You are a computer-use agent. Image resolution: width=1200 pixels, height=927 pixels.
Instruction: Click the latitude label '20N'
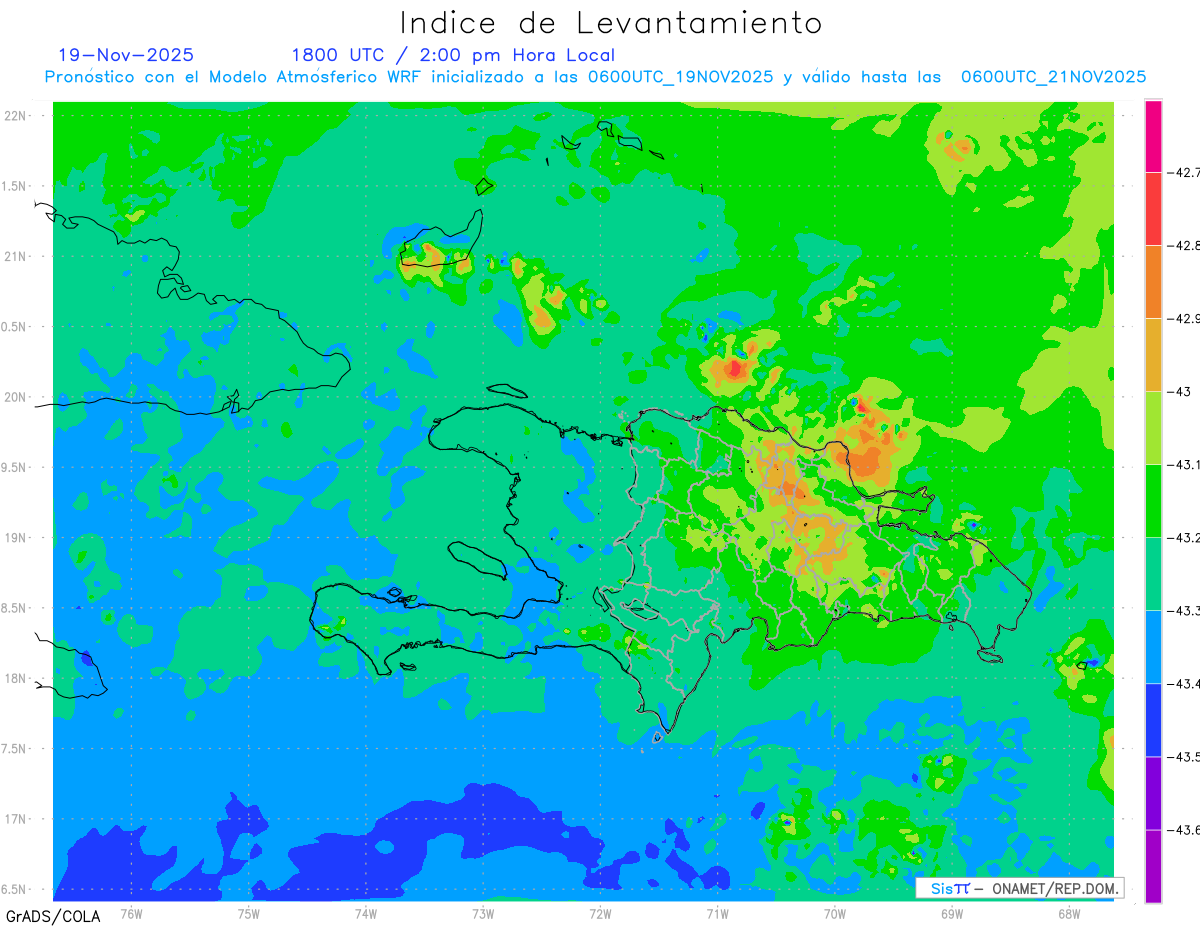point(16,397)
